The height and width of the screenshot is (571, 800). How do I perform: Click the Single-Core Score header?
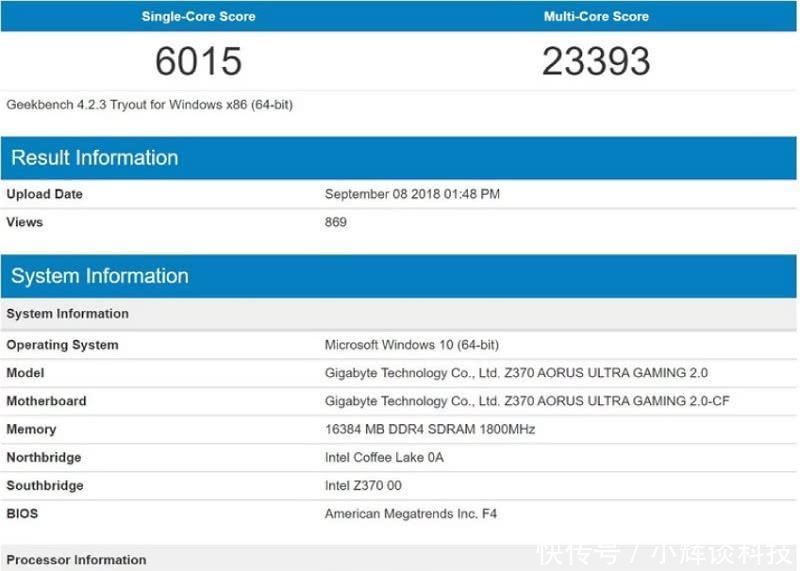tap(198, 16)
